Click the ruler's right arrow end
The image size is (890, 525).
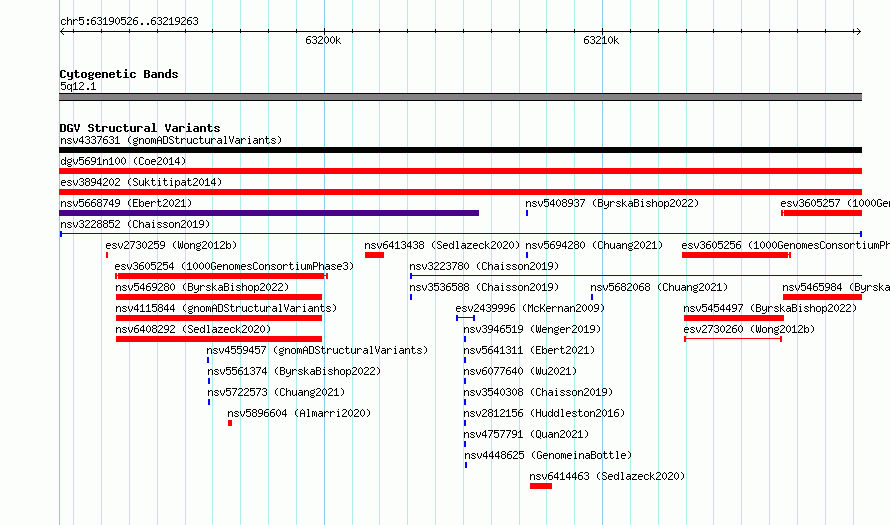[858, 31]
